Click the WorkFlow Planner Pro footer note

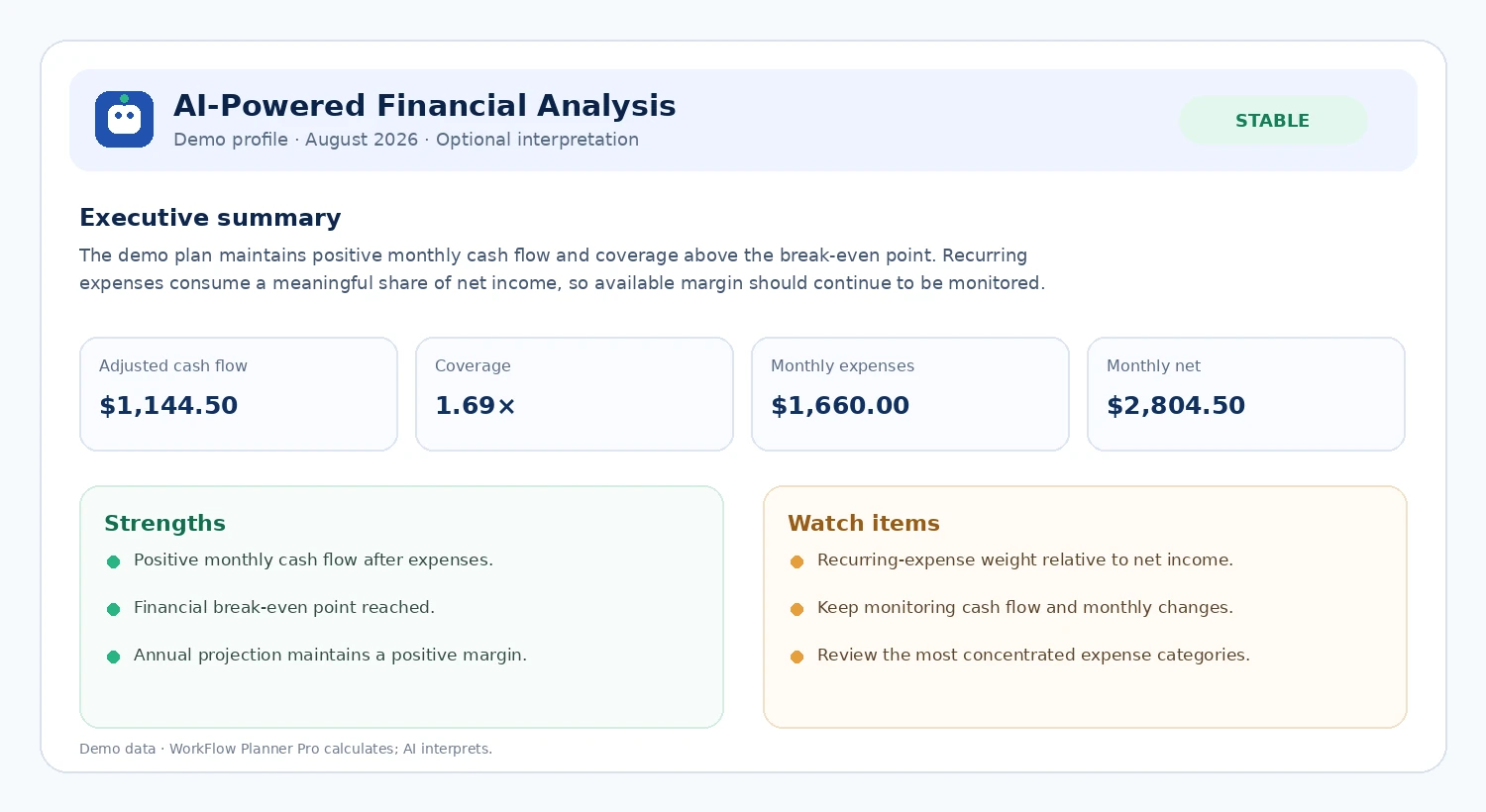(285, 749)
